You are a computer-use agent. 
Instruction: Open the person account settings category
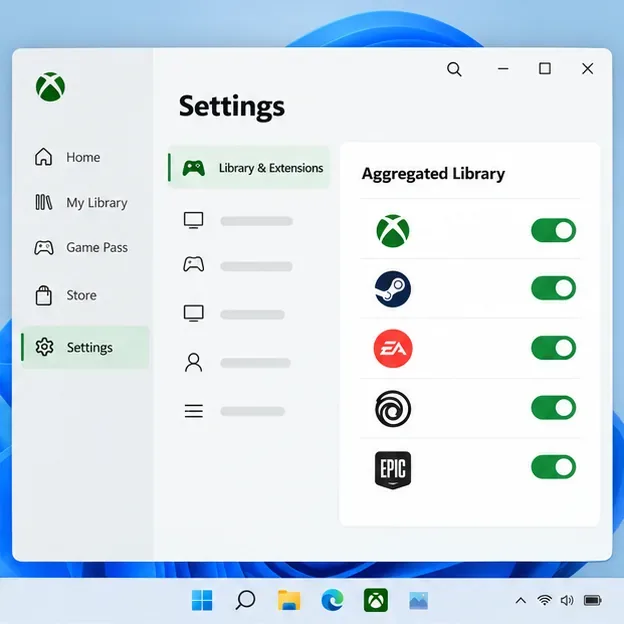[236, 363]
